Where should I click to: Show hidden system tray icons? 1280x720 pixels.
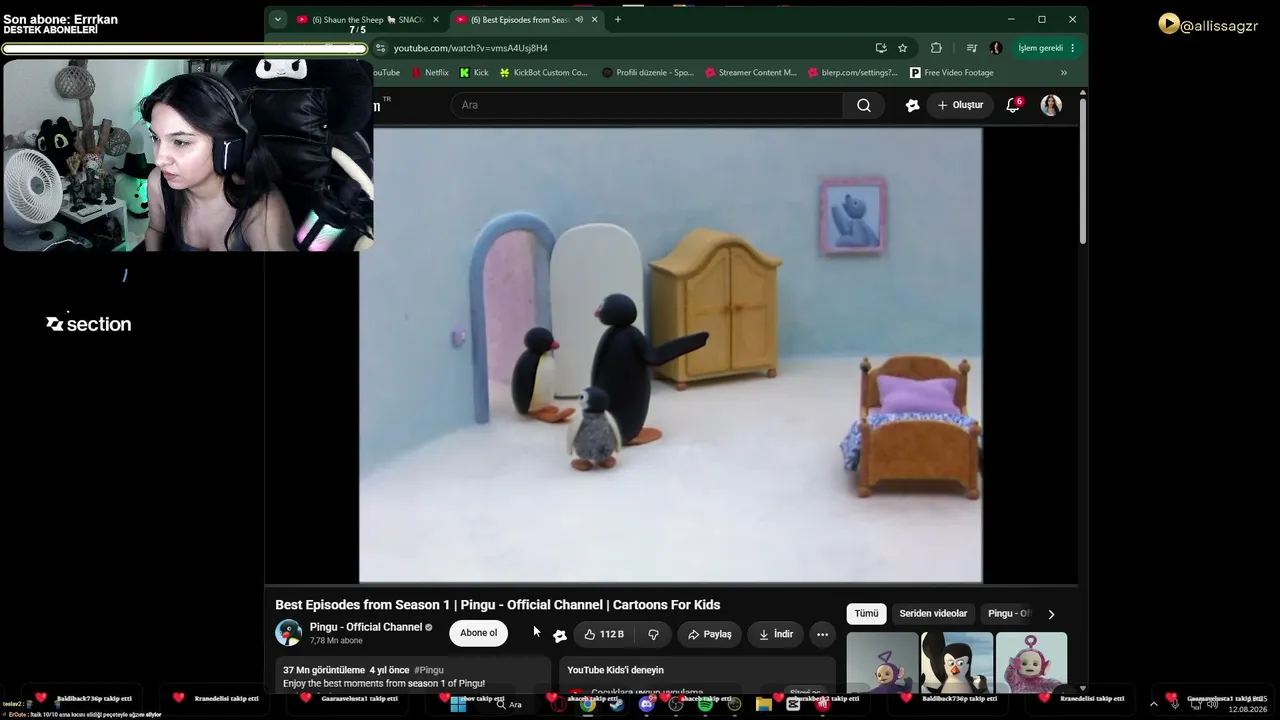(x=1153, y=704)
